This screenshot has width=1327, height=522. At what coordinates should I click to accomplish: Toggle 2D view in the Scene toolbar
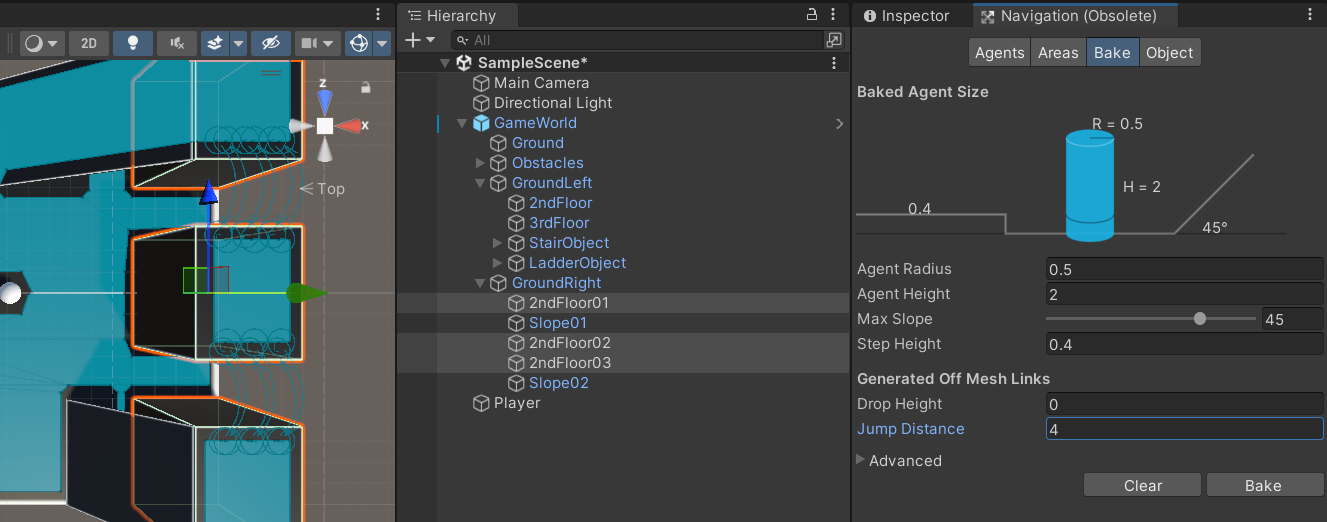89,43
